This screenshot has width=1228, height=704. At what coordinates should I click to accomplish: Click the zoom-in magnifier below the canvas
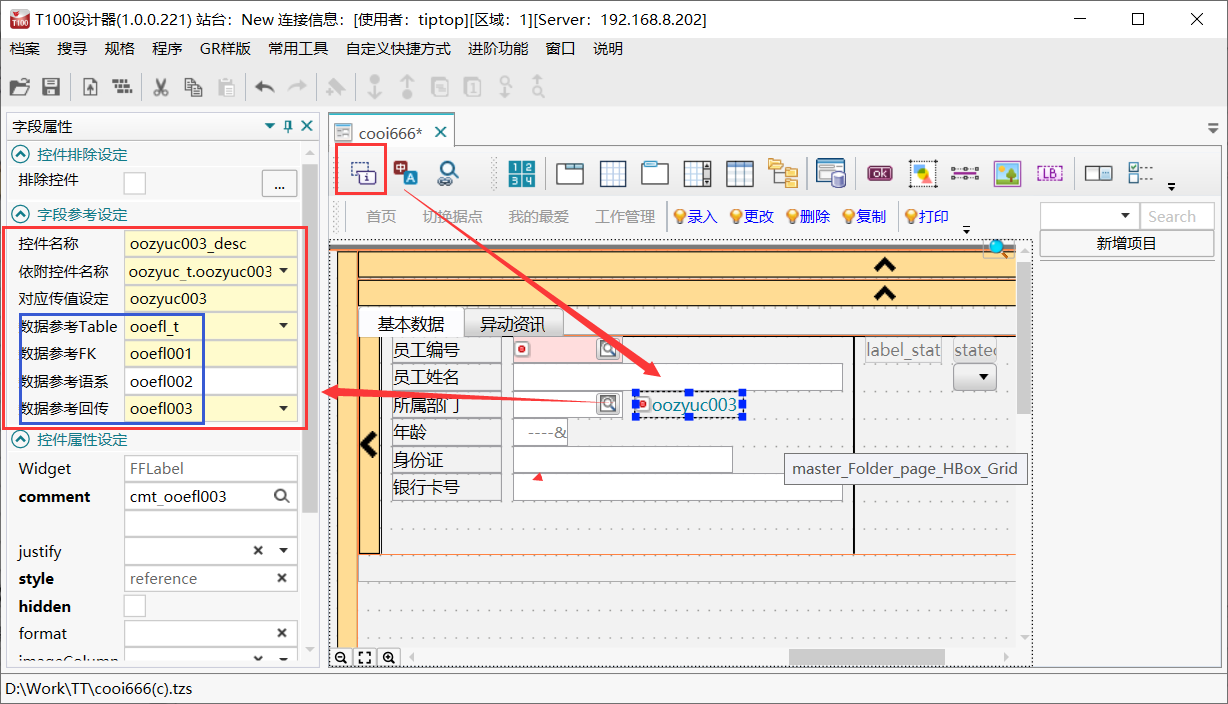(x=389, y=657)
